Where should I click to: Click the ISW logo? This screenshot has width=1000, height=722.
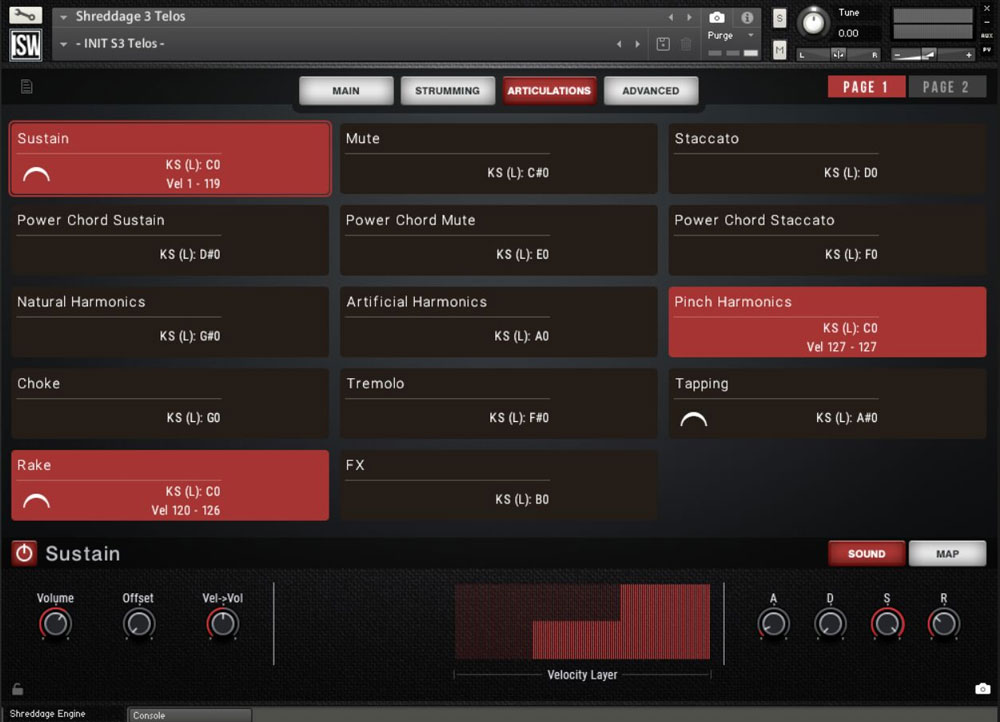click(x=26, y=45)
